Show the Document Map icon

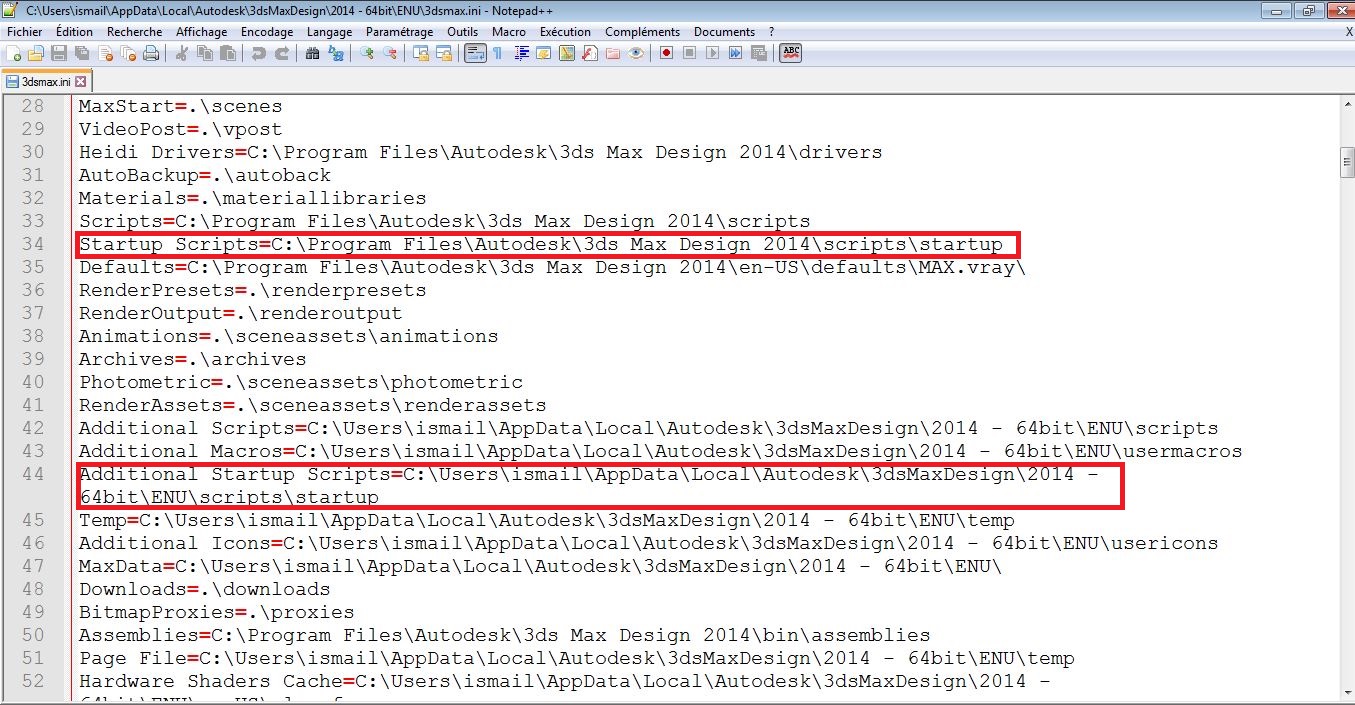coord(566,53)
